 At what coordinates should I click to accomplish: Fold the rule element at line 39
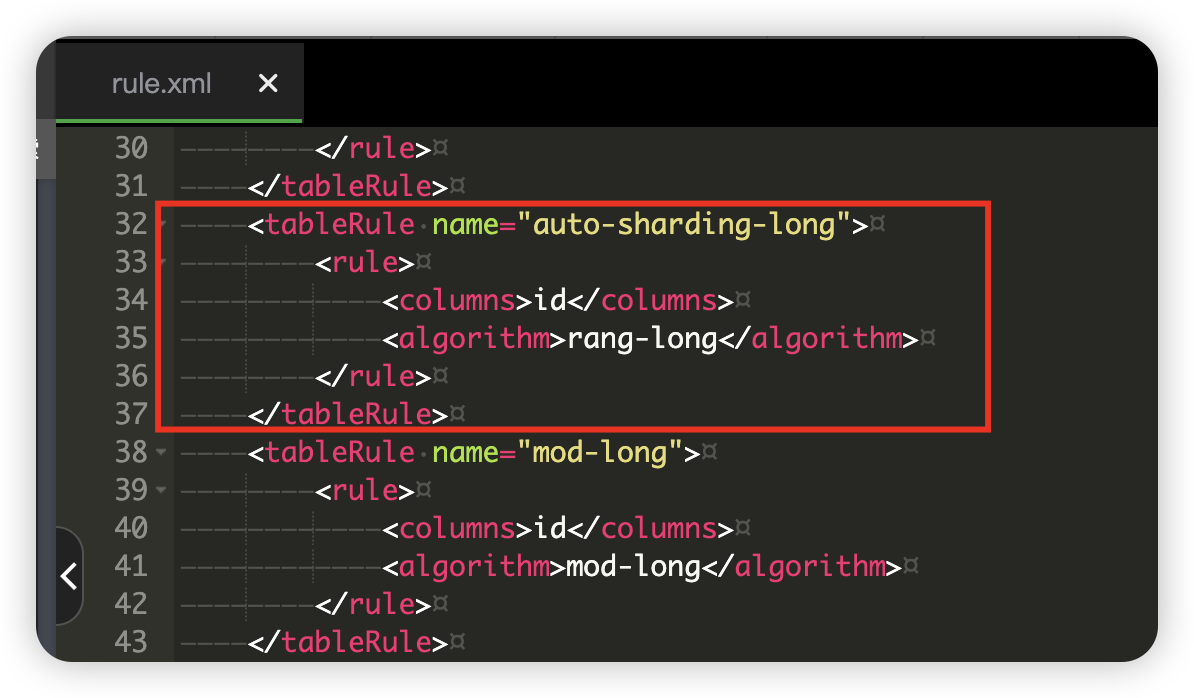click(x=162, y=491)
